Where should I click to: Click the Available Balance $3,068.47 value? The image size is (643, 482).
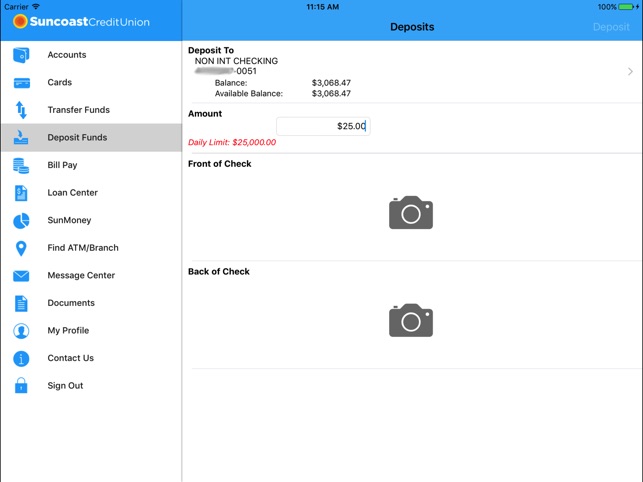[x=331, y=94]
